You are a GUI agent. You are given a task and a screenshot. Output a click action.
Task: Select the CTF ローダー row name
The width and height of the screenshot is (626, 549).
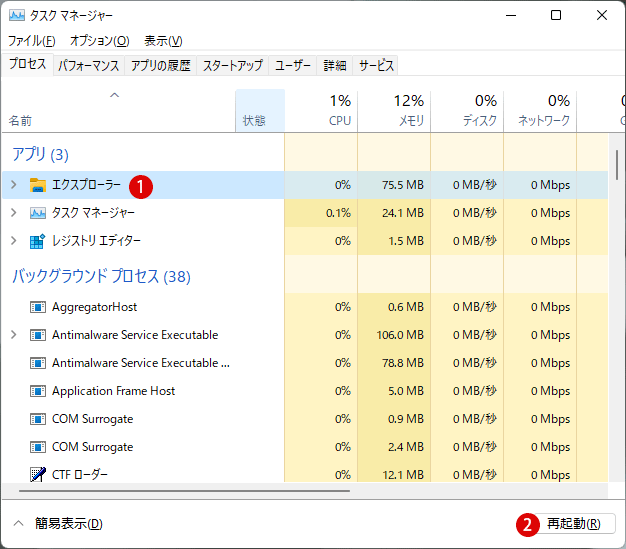[x=80, y=475]
